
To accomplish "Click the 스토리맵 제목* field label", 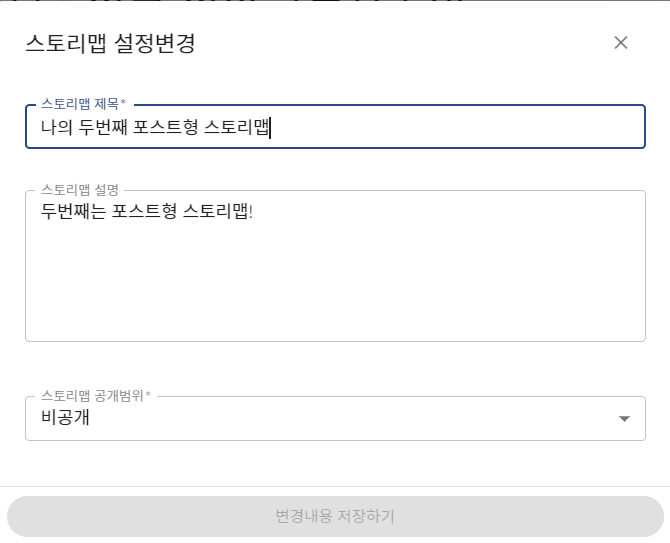I will (83, 103).
